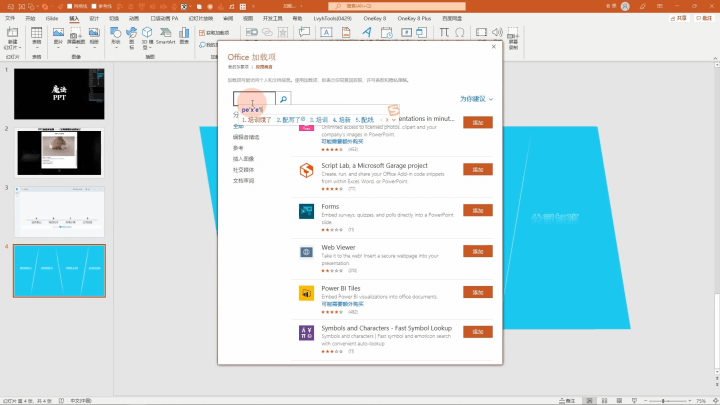The image size is (720, 405).
Task: Click the Header and Footer icon
Action: click(346, 32)
